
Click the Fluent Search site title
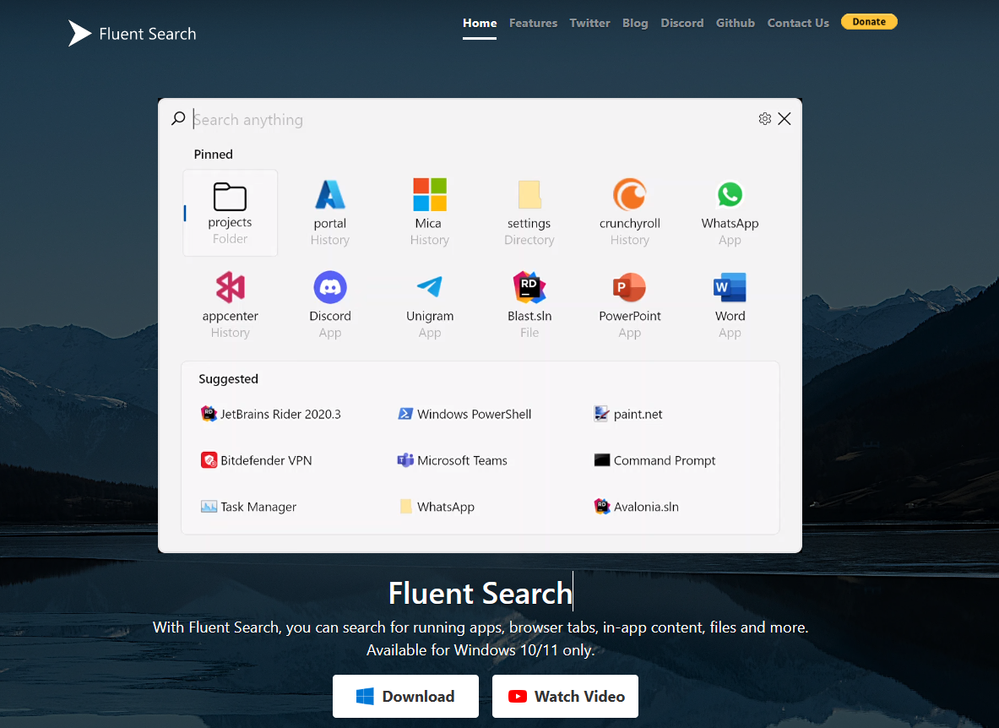tap(147, 34)
